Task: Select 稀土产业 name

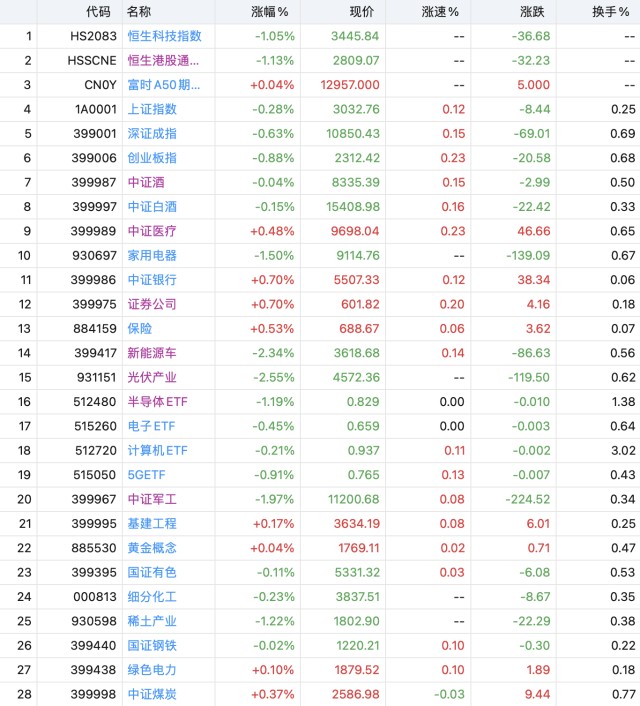Action: 152,621
